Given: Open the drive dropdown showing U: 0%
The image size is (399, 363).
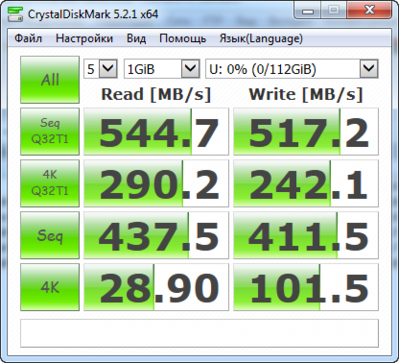Looking at the screenshot, I should tap(292, 69).
